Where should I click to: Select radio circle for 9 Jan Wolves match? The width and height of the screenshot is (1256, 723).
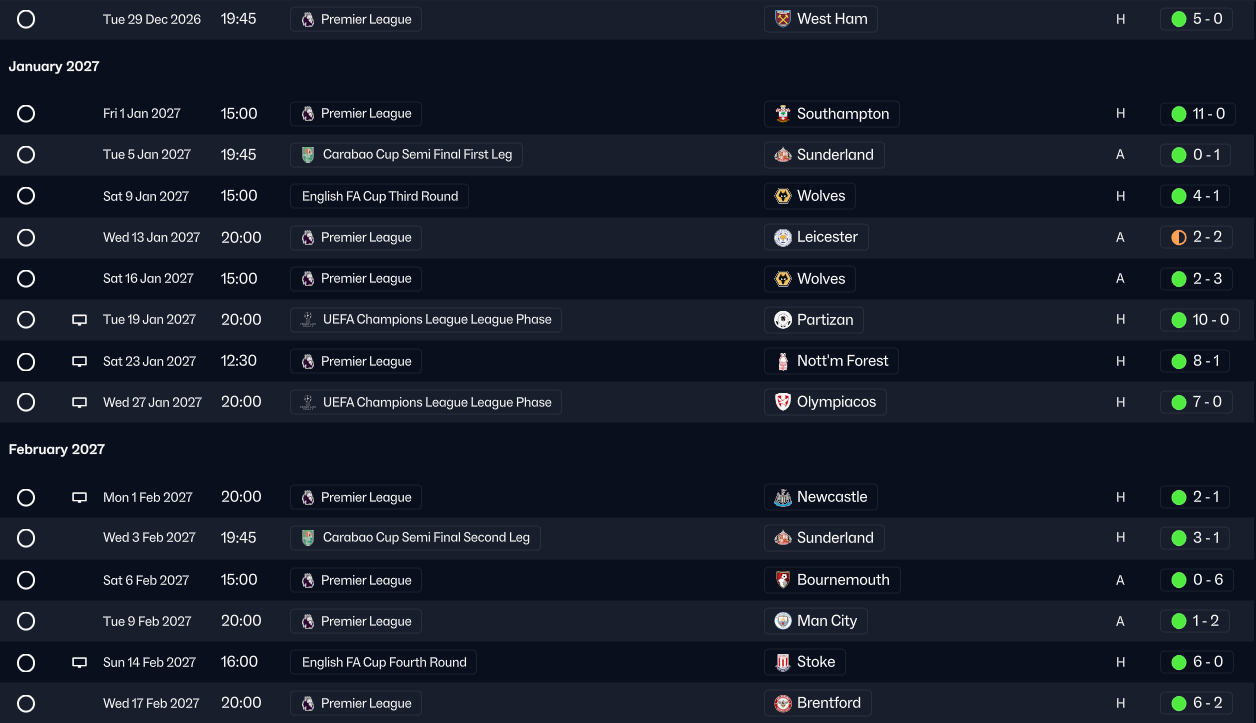click(26, 196)
